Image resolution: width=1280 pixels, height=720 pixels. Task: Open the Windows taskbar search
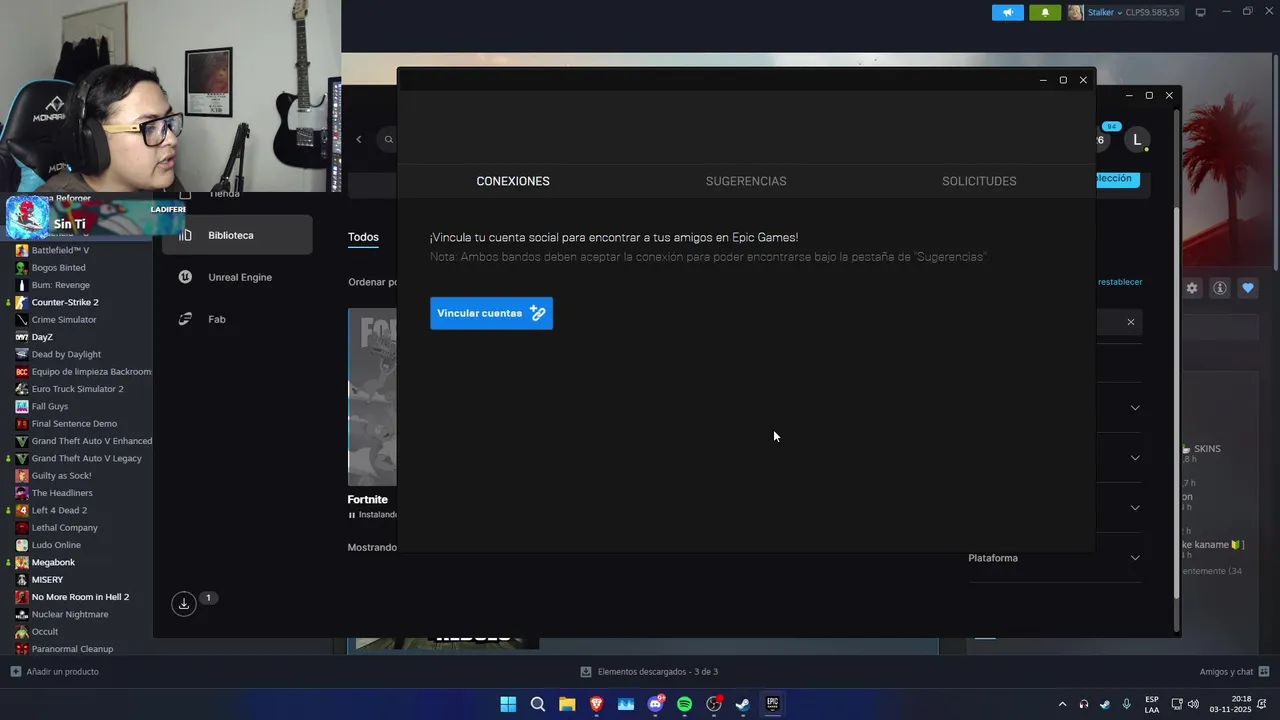click(538, 704)
